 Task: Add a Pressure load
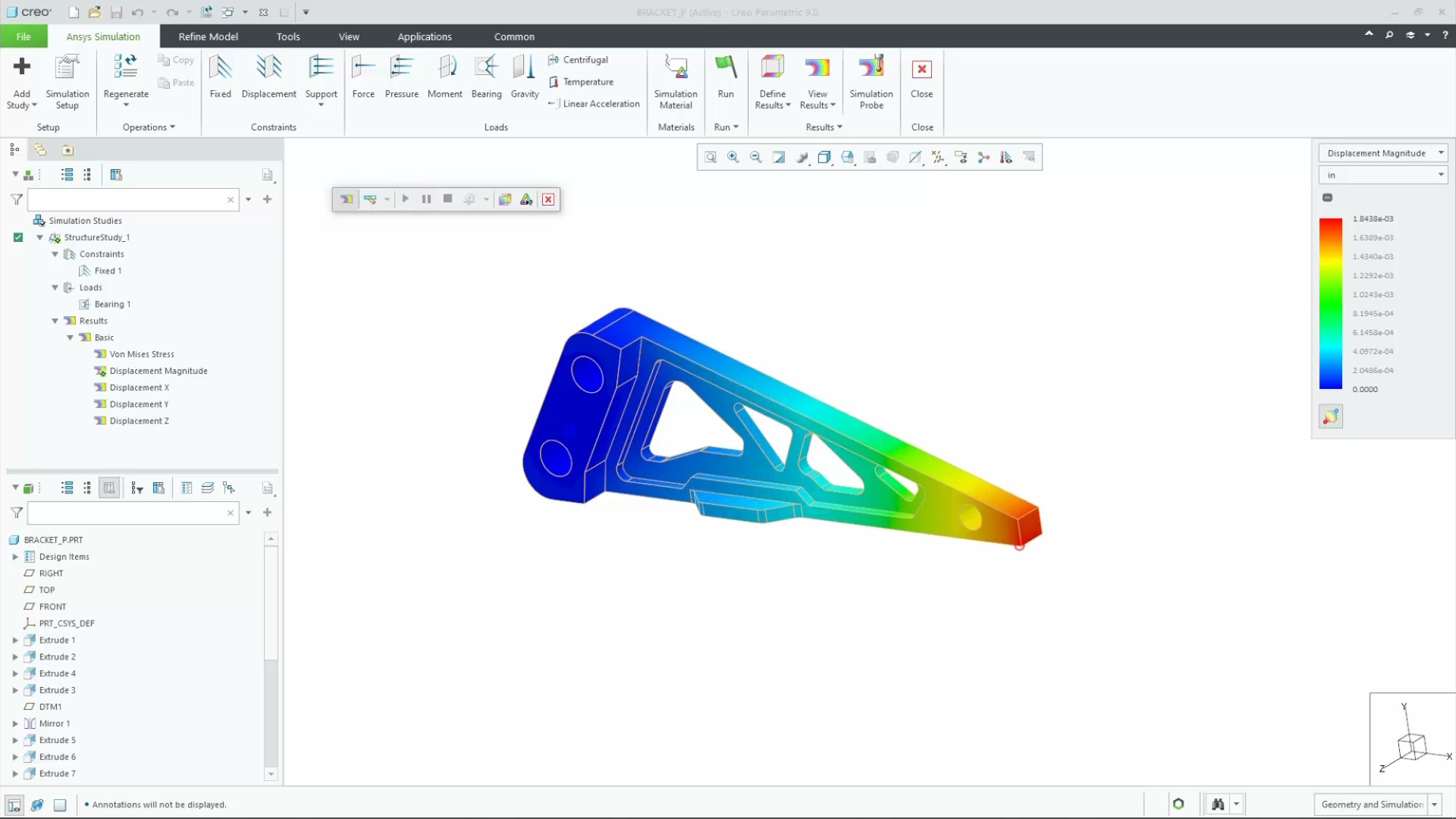(401, 77)
